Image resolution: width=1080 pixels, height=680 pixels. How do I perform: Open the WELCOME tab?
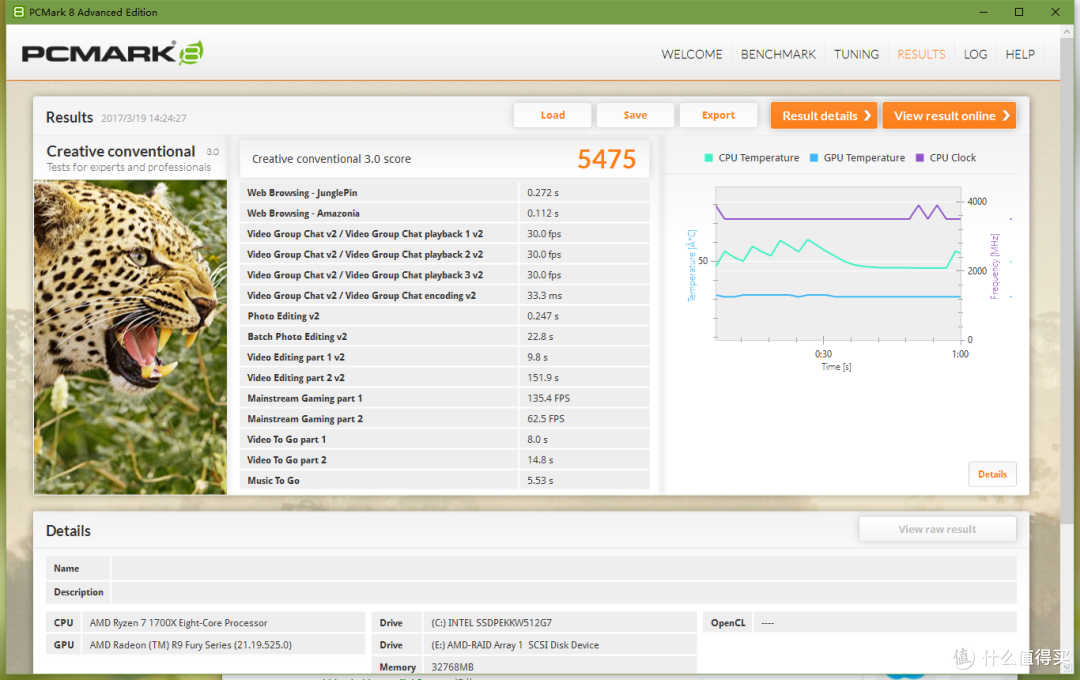pos(692,54)
